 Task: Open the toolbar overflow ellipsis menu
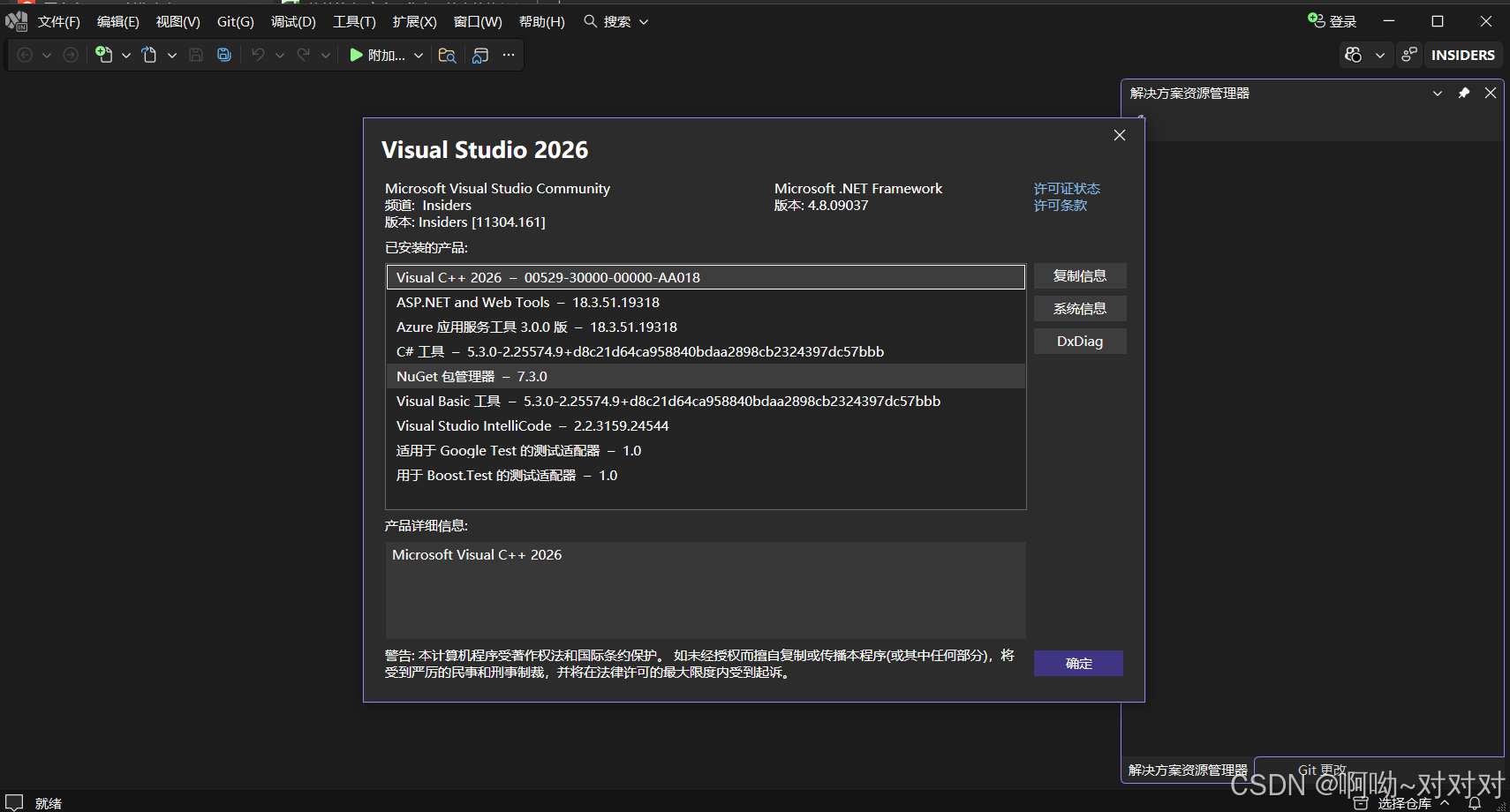(x=509, y=55)
